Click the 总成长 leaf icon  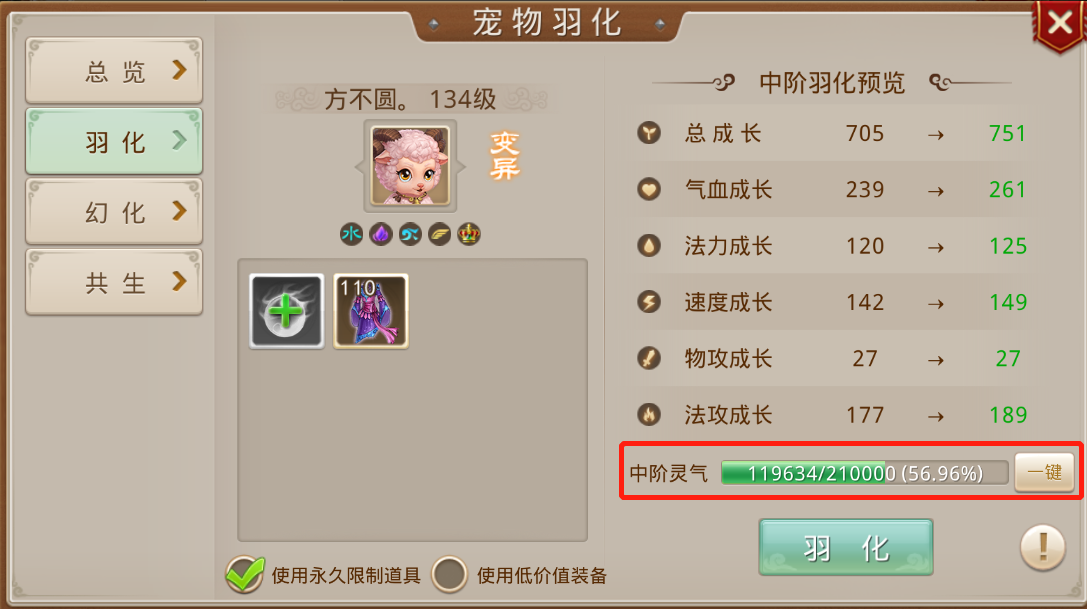tap(649, 132)
